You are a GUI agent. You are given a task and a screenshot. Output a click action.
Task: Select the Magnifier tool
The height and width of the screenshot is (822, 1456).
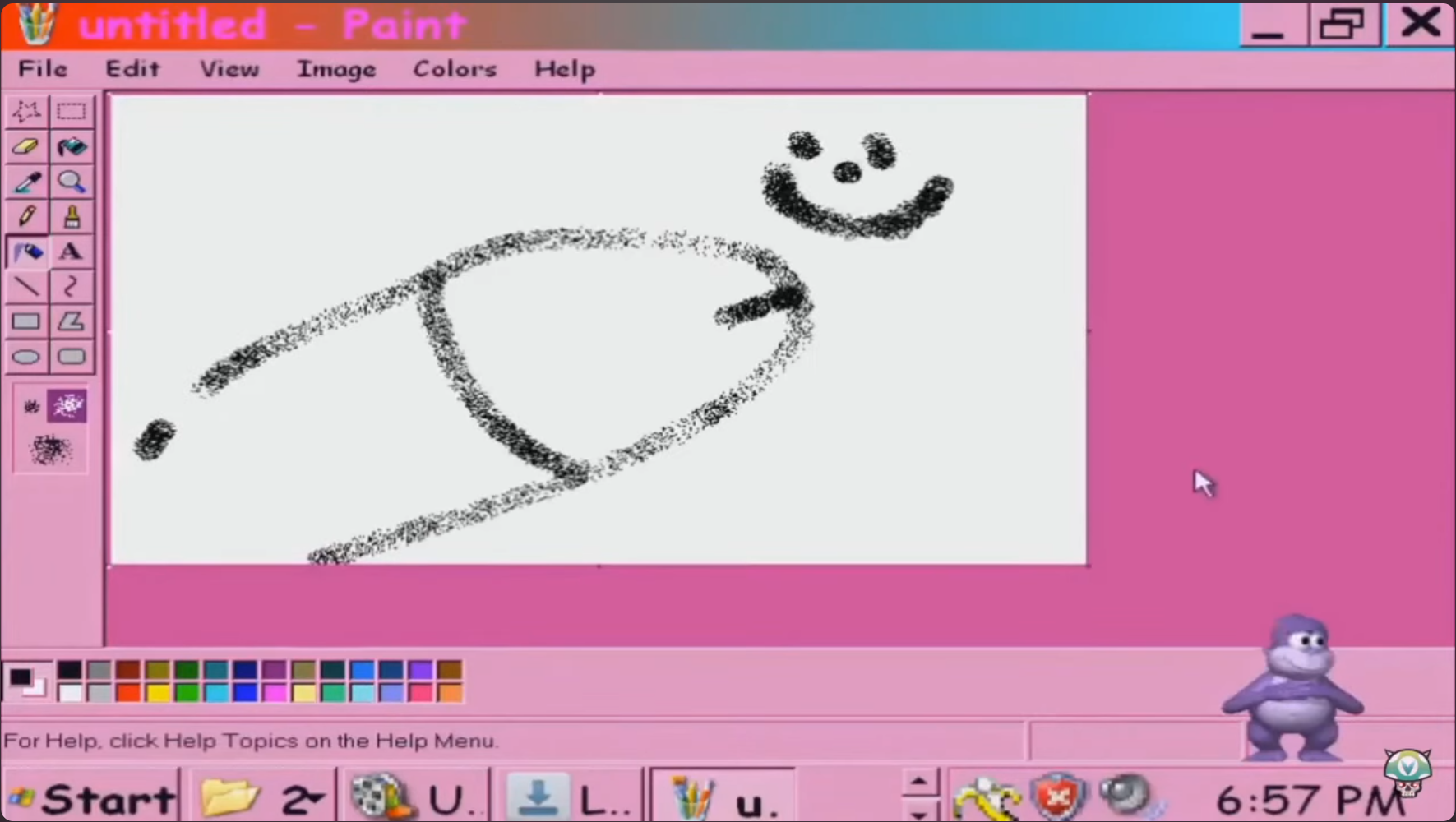72,182
